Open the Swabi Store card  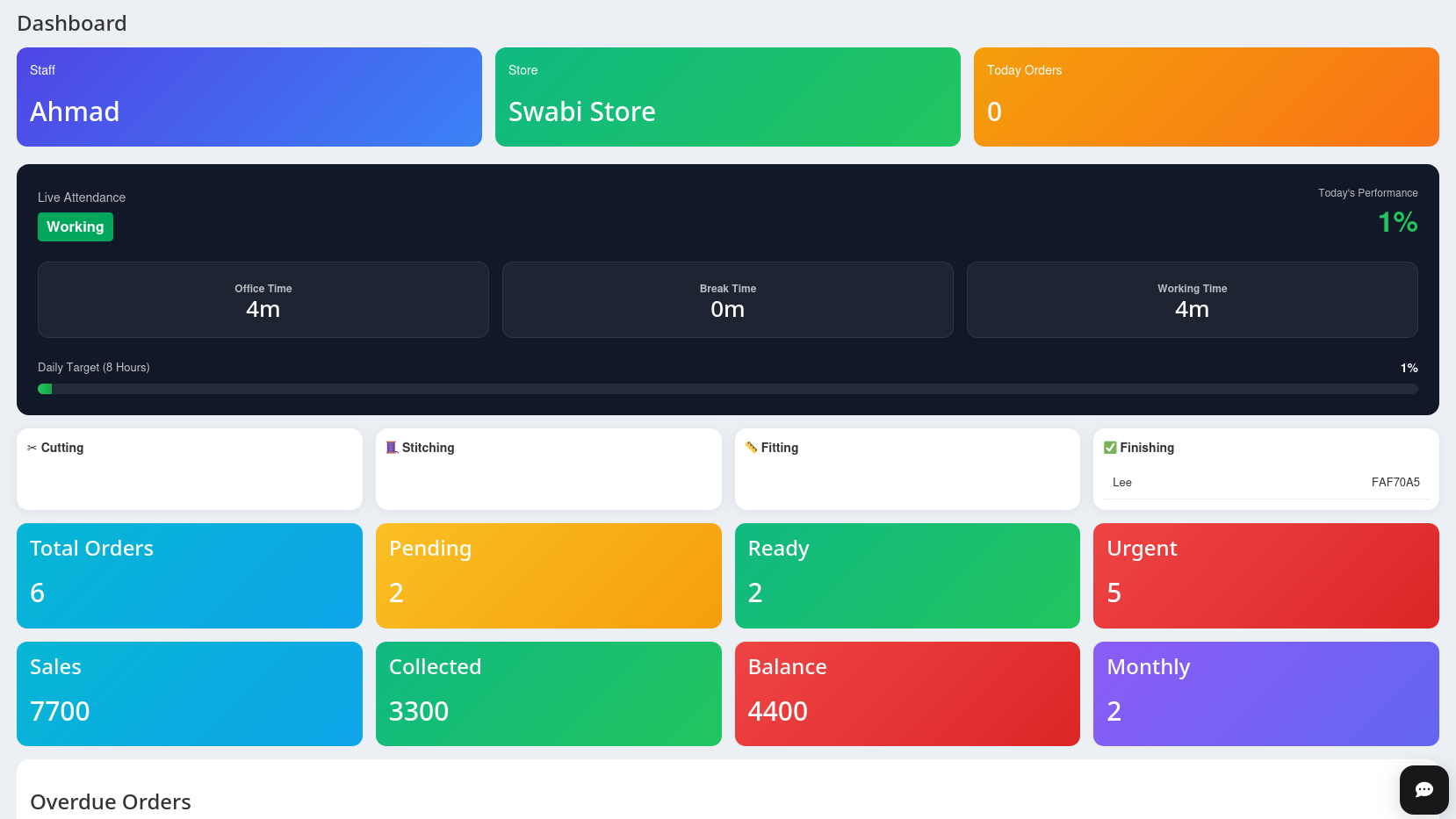(728, 97)
